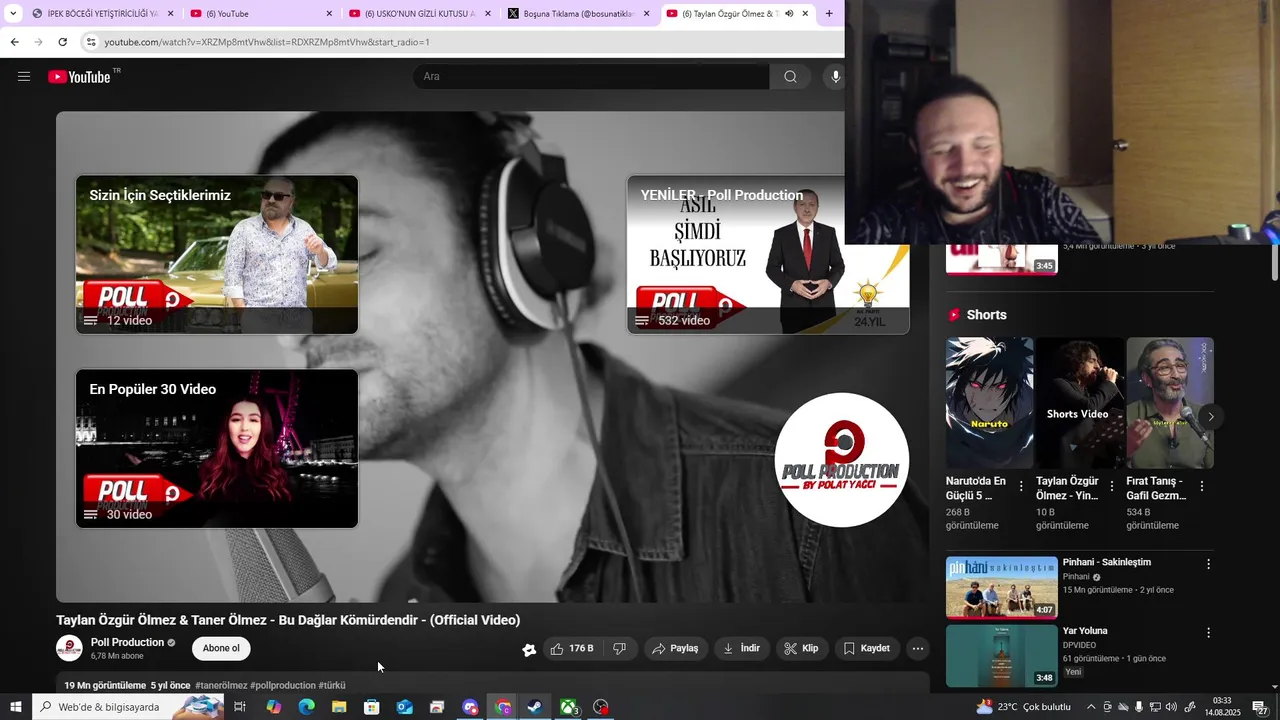Open Pinhani - Sakinleştim video title
Image resolution: width=1280 pixels, height=720 pixels.
(1107, 562)
